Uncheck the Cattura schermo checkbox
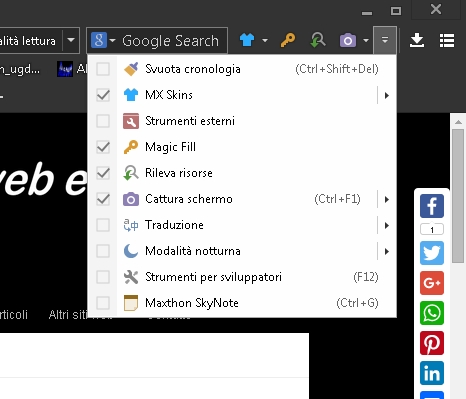The image size is (466, 399). tap(103, 199)
